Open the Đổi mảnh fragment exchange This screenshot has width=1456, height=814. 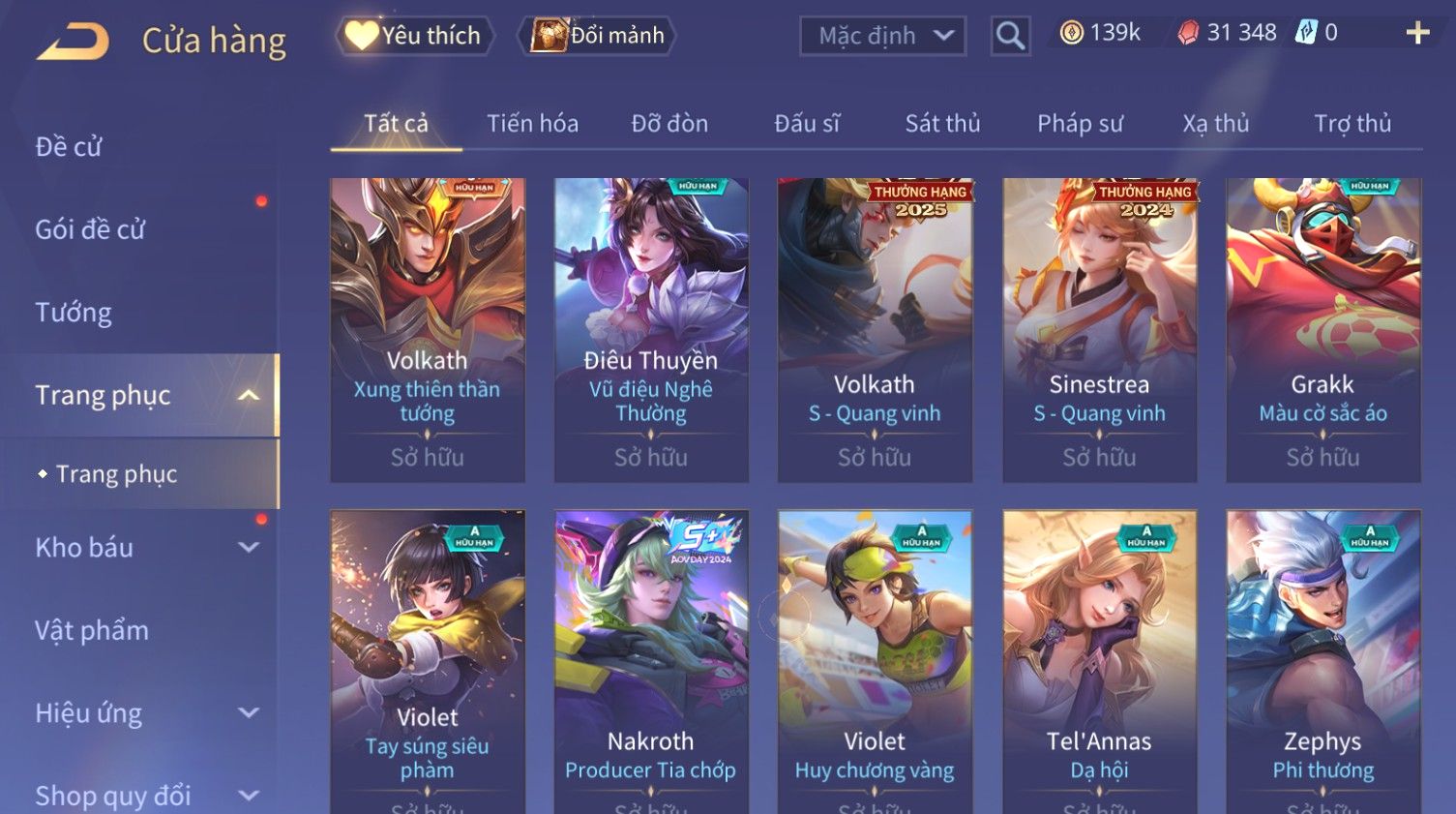[x=597, y=36]
